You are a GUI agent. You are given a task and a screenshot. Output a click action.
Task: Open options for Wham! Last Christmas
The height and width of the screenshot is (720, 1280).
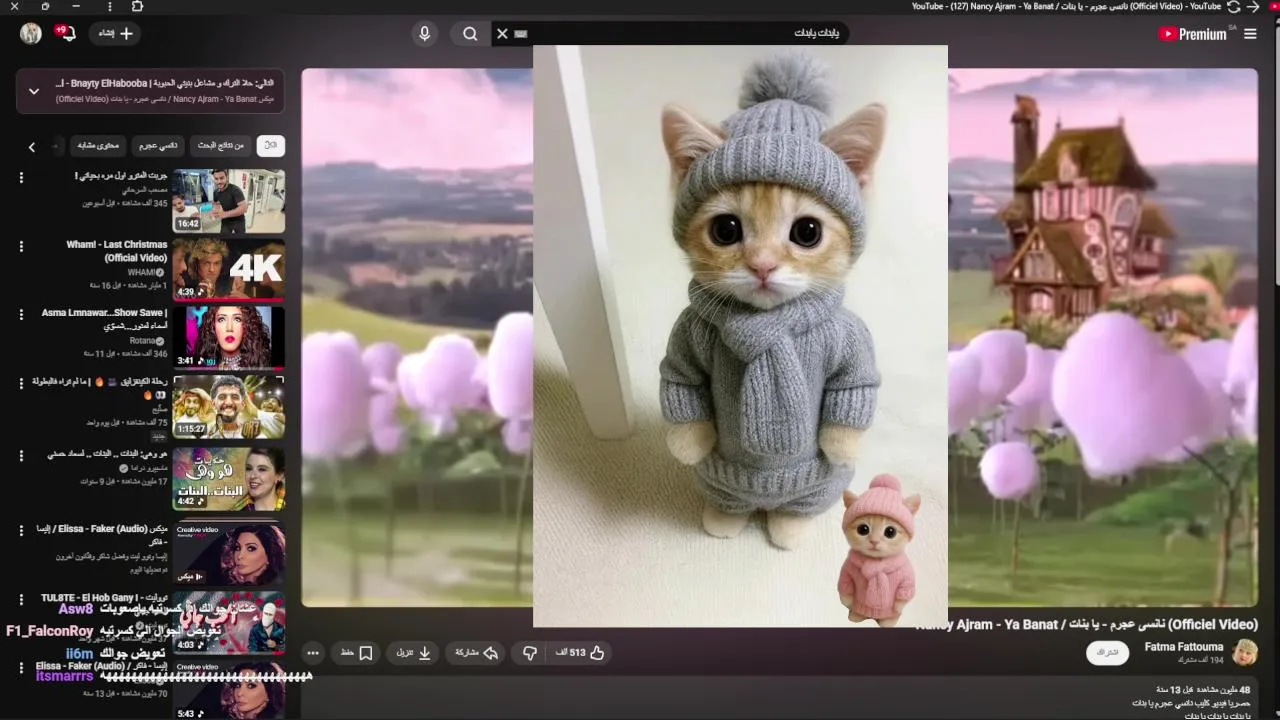pos(21,246)
